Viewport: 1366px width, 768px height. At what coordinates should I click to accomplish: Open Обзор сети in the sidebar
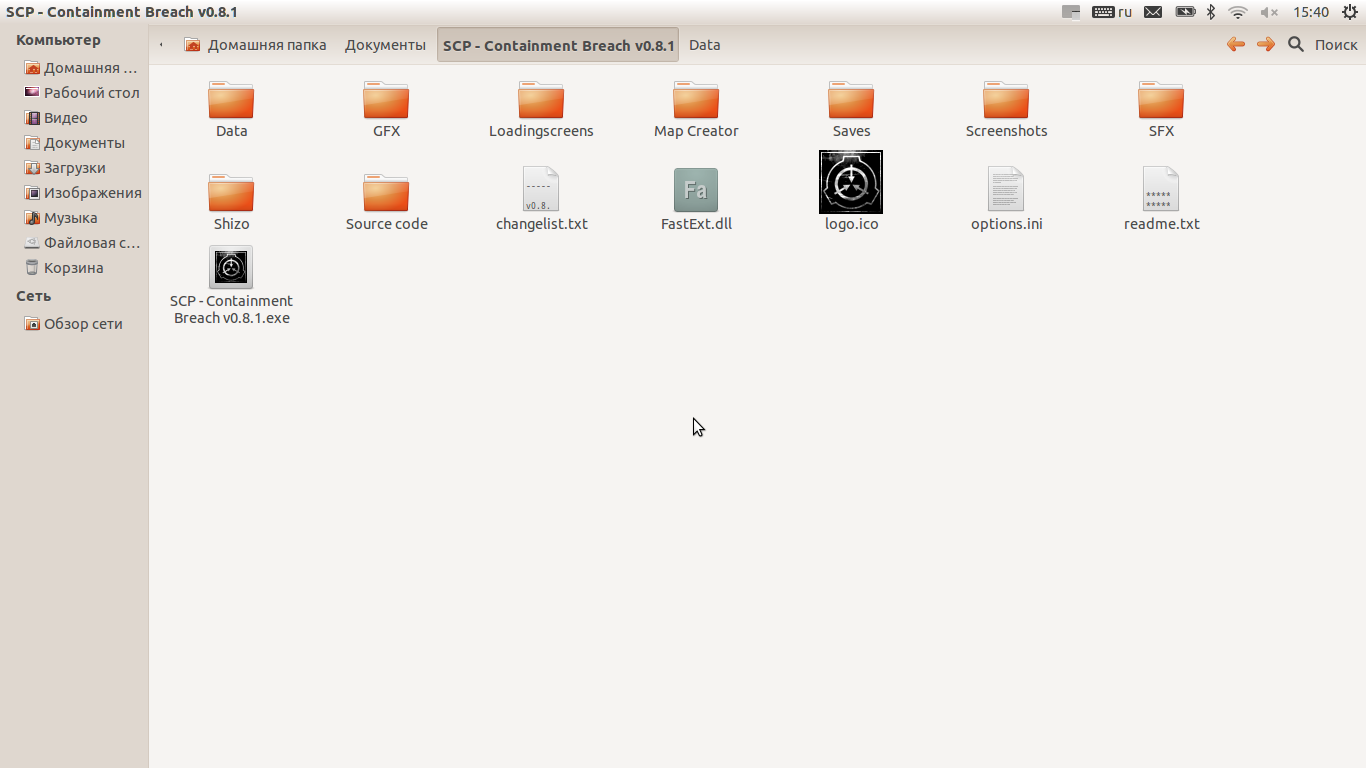tap(74, 324)
